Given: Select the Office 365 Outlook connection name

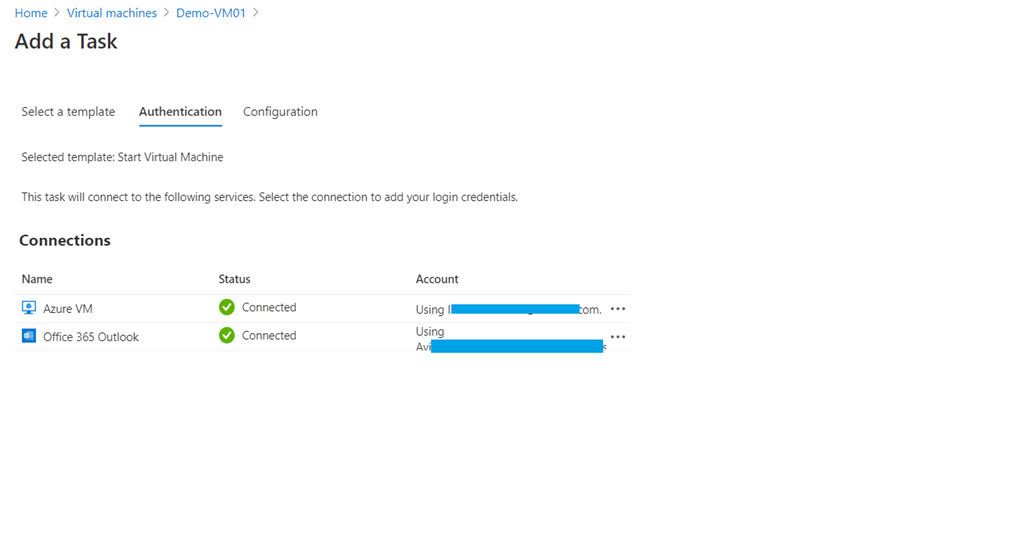Looking at the screenshot, I should point(91,337).
